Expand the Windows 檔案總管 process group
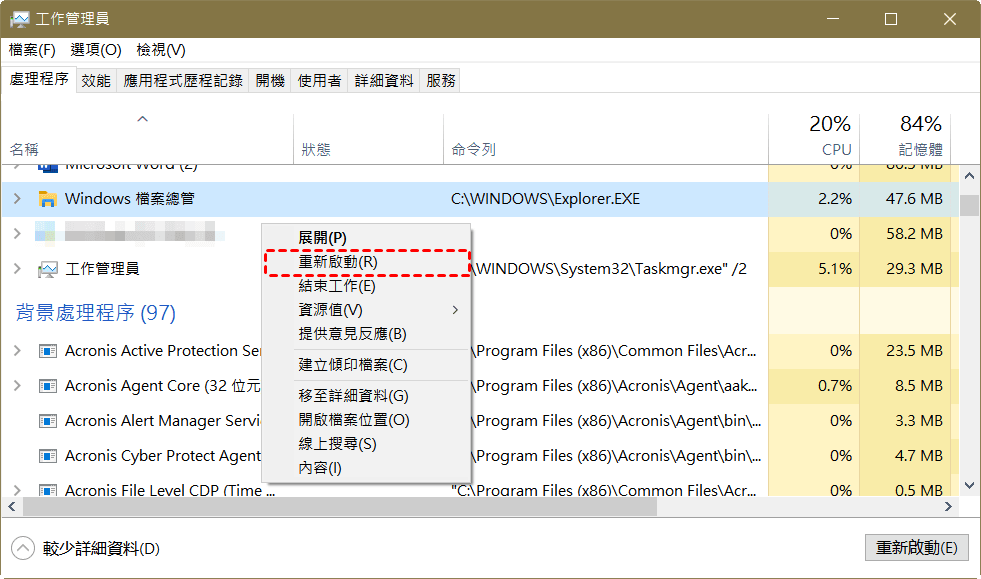Screen dimensions: 981x579 click(18, 199)
